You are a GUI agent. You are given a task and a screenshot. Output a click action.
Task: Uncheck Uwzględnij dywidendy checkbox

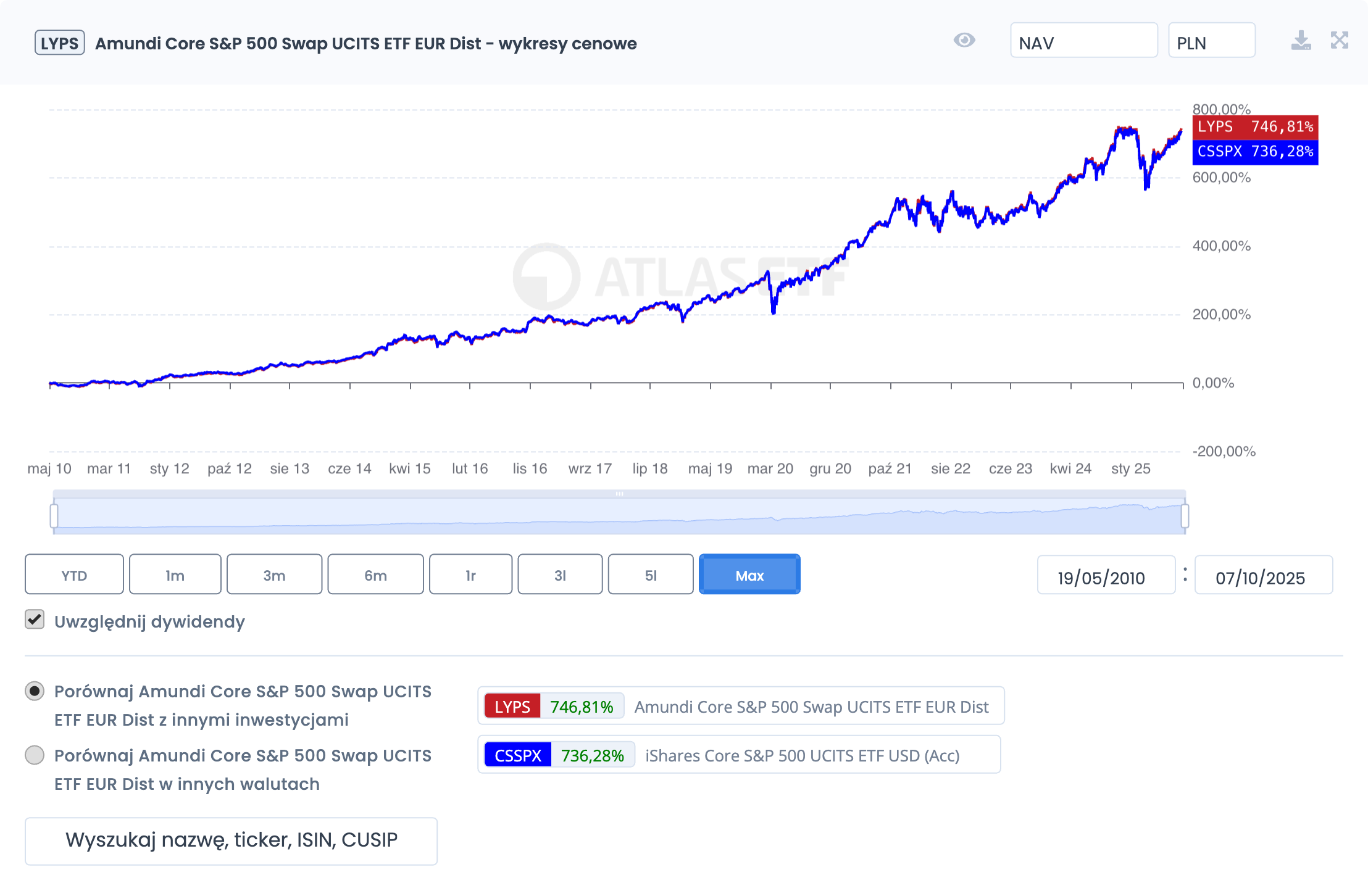tap(35, 620)
